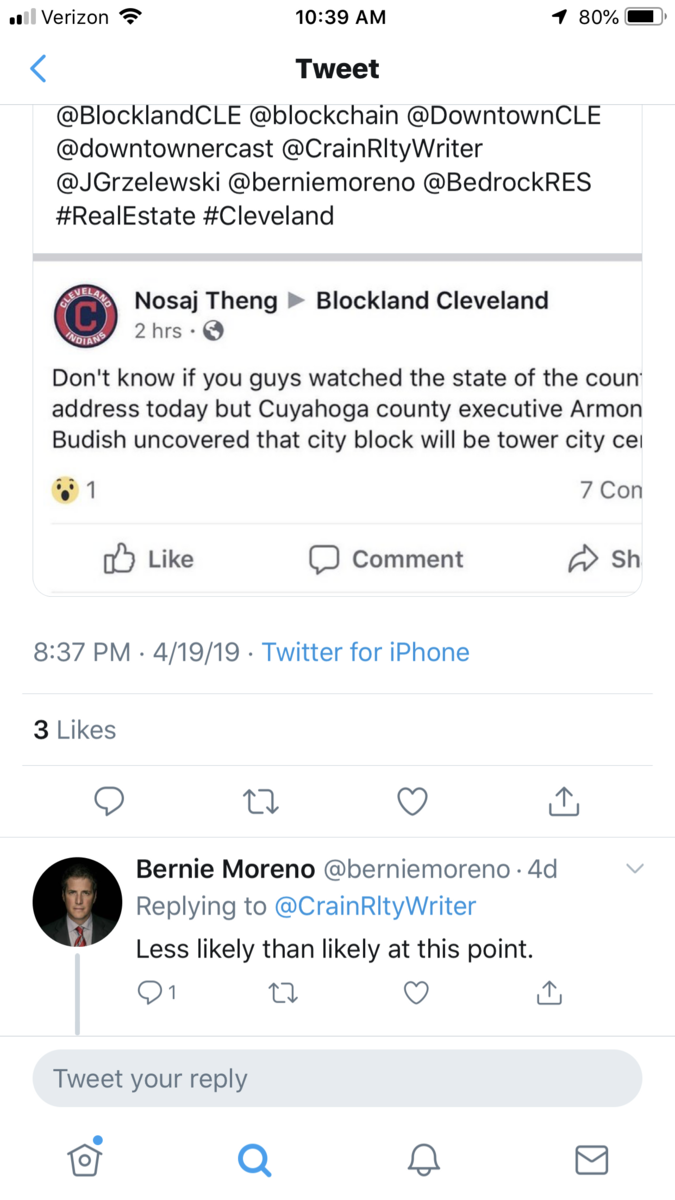Image resolution: width=675 pixels, height=1200 pixels.
Task: View the 3 Likes list
Action: tap(75, 730)
